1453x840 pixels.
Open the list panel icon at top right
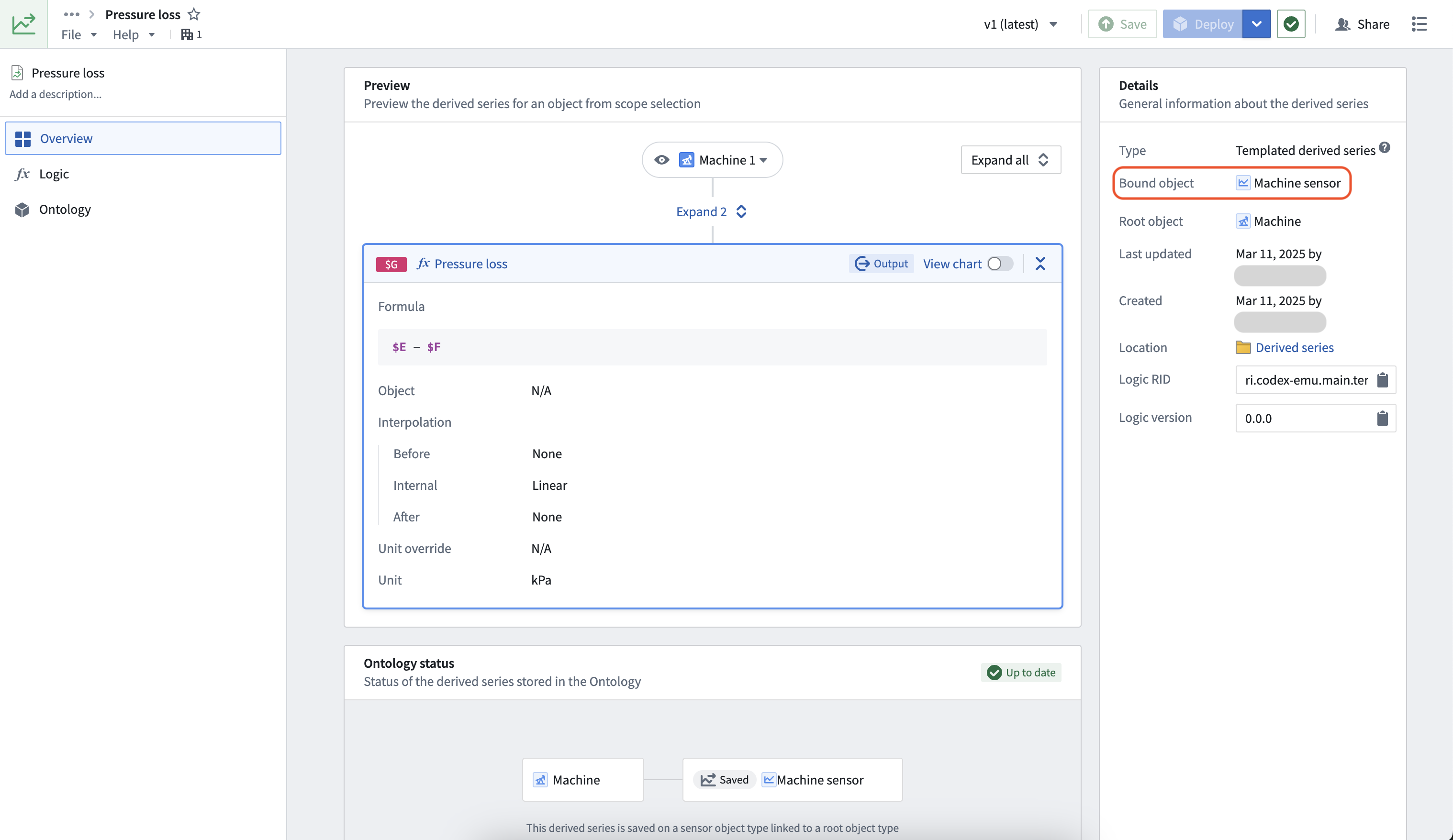tap(1419, 24)
